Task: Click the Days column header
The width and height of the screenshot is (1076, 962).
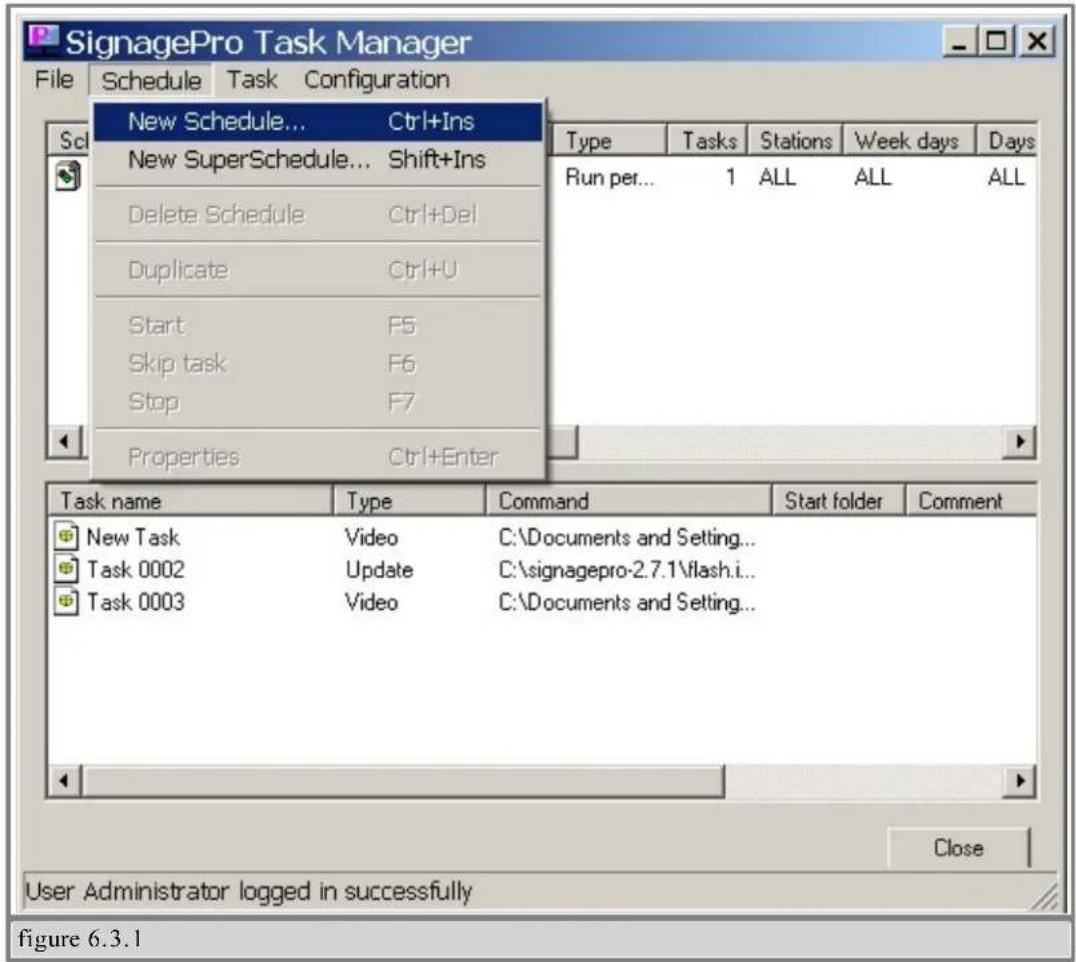Action: tap(1007, 141)
